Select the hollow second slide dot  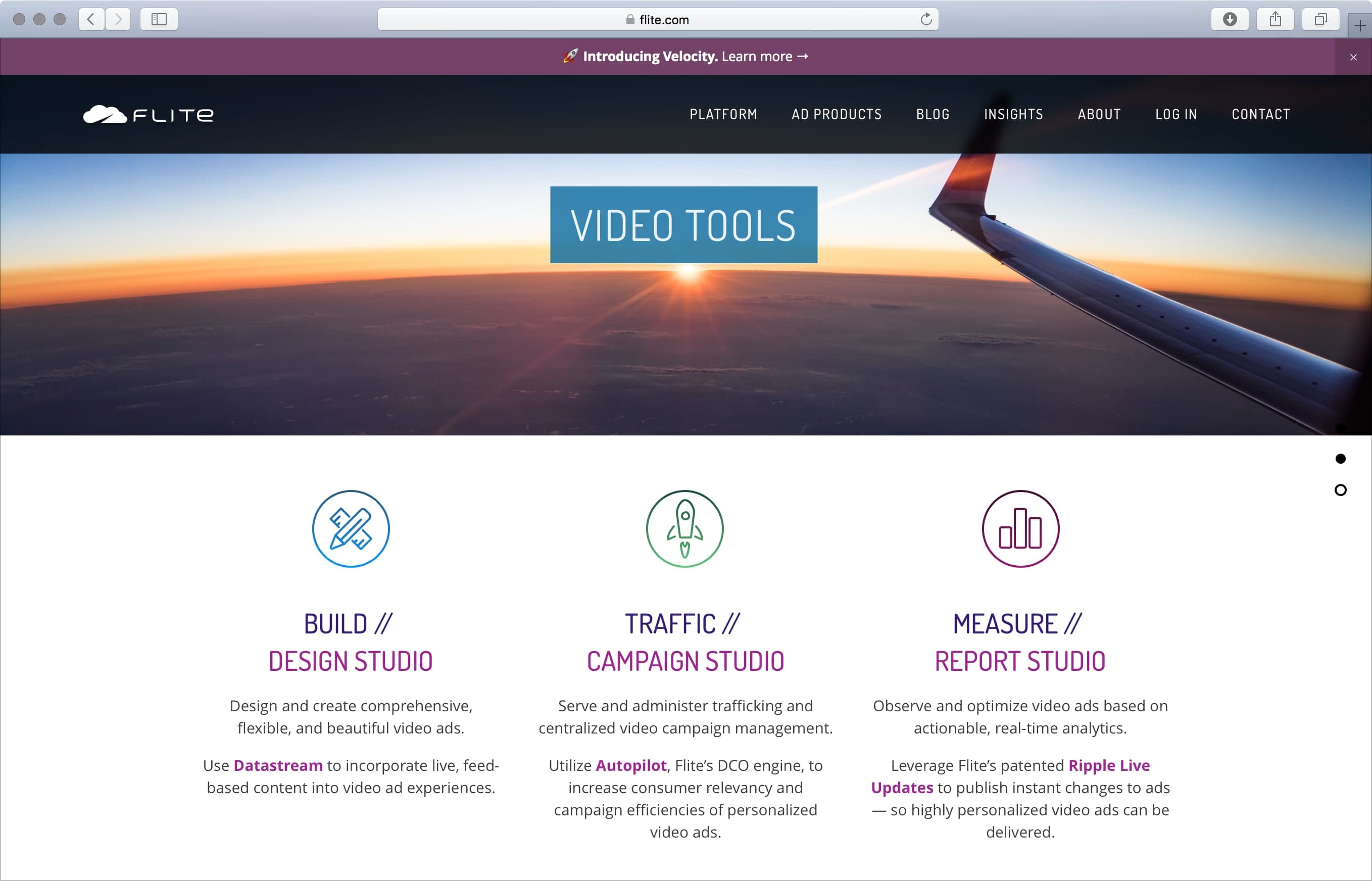click(x=1340, y=491)
